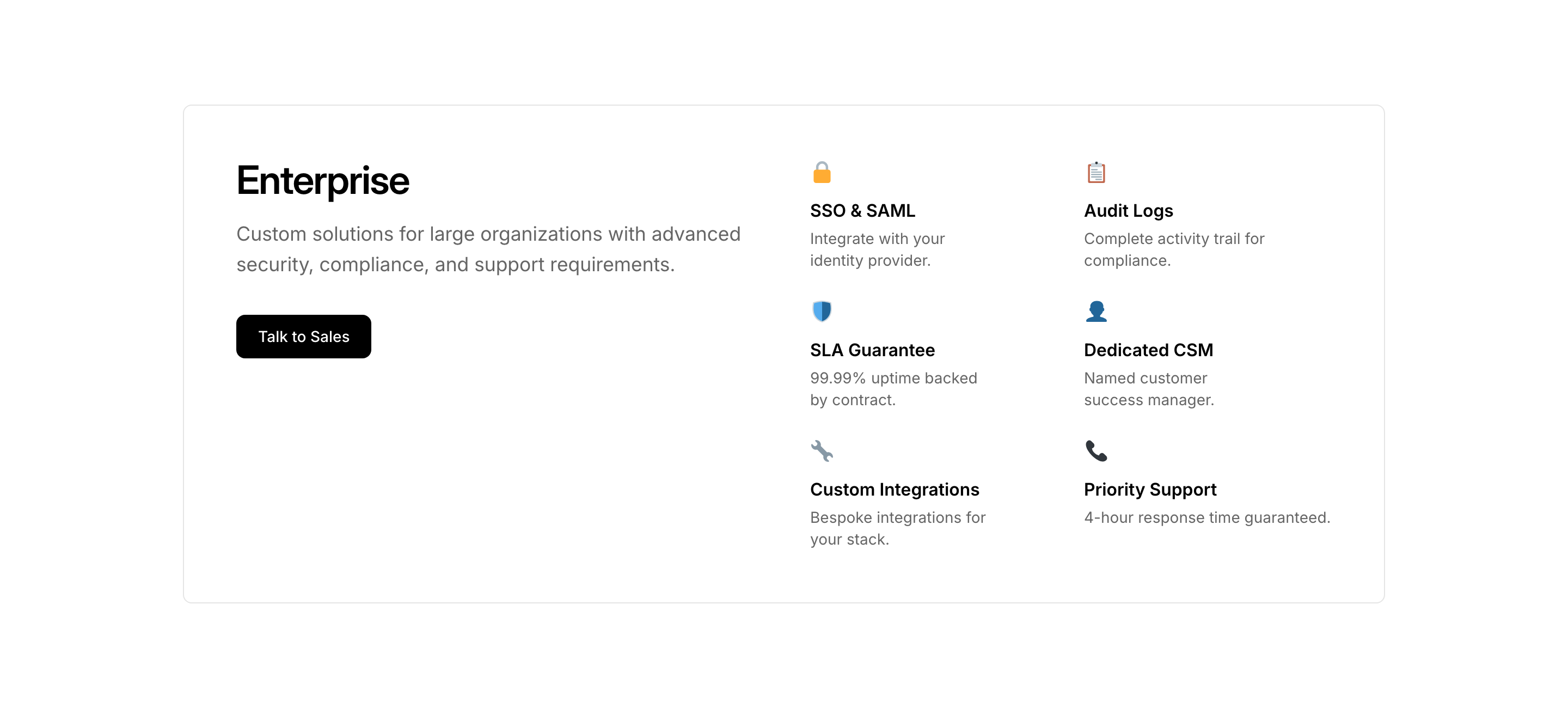Click the 4-hour response time text
Screen dimensions: 1568x708
pos(1206,517)
